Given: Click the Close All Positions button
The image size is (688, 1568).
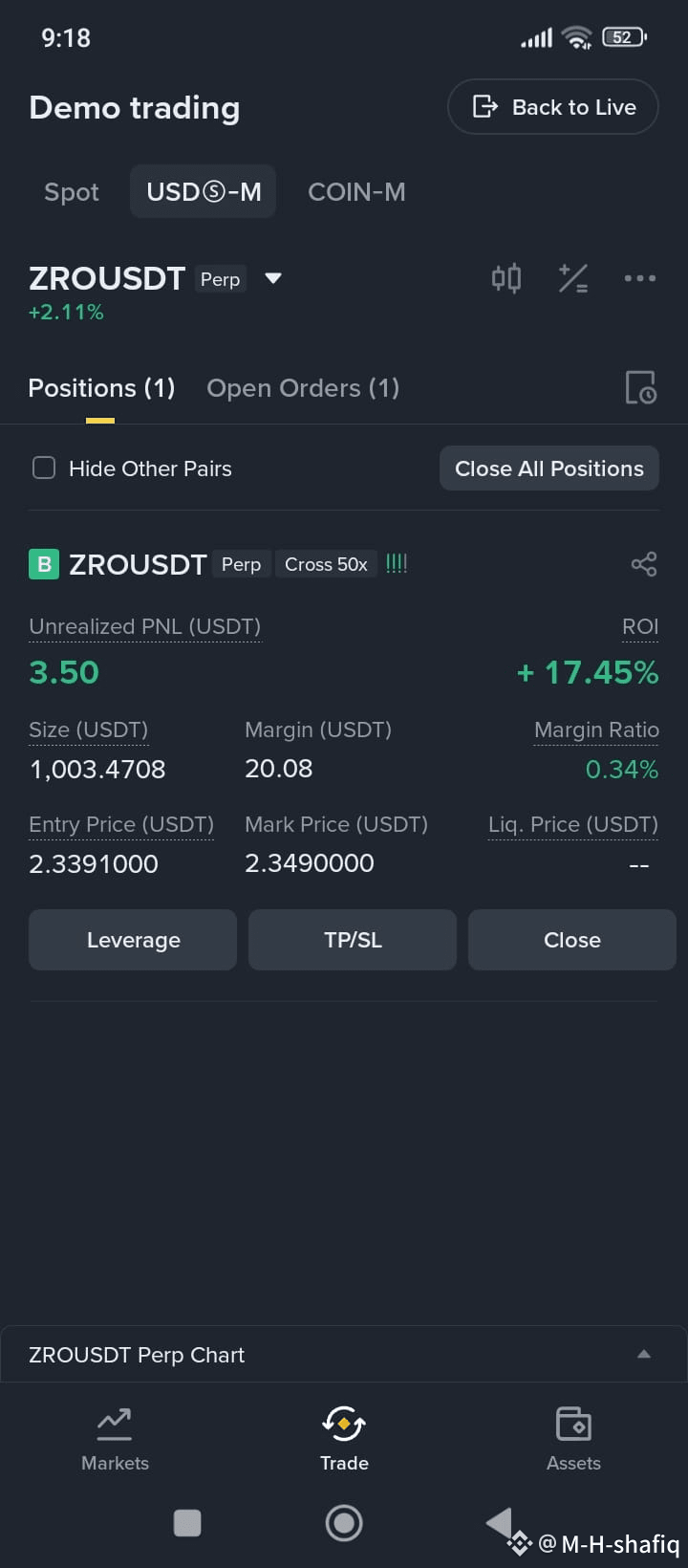Looking at the screenshot, I should [x=549, y=468].
